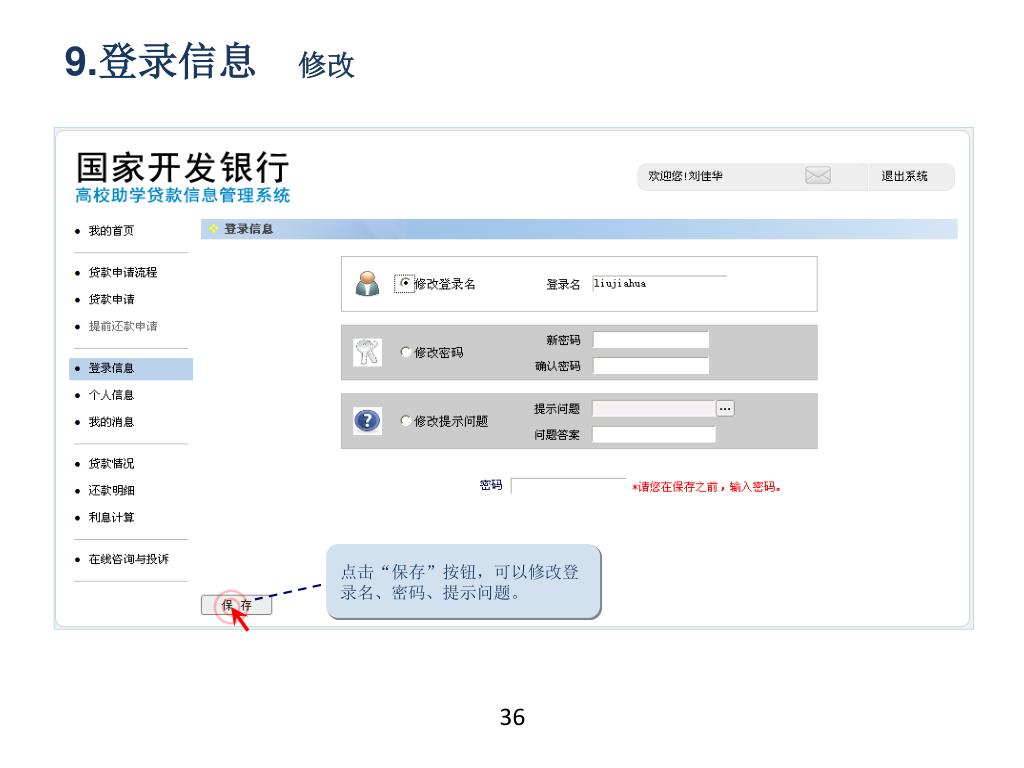Go to 我的首页 in sidebar
This screenshot has width=1024, height=768.
(x=111, y=231)
